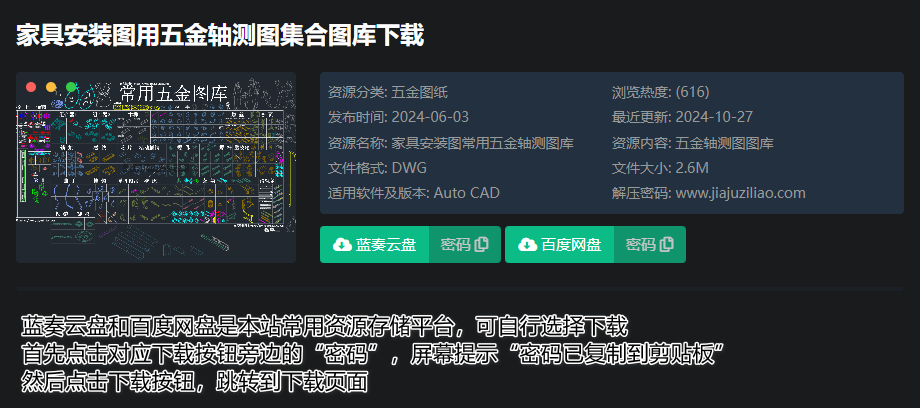Copy the 蓝奏云盘 密码 text button

coord(456,245)
